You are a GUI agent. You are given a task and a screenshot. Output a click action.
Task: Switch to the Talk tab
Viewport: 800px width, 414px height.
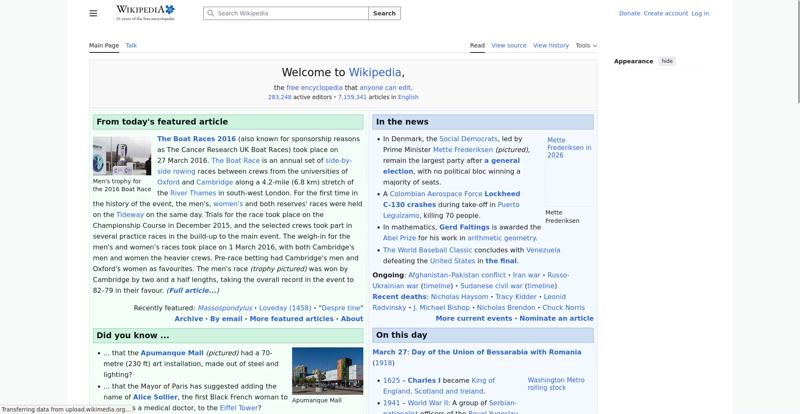(x=131, y=45)
